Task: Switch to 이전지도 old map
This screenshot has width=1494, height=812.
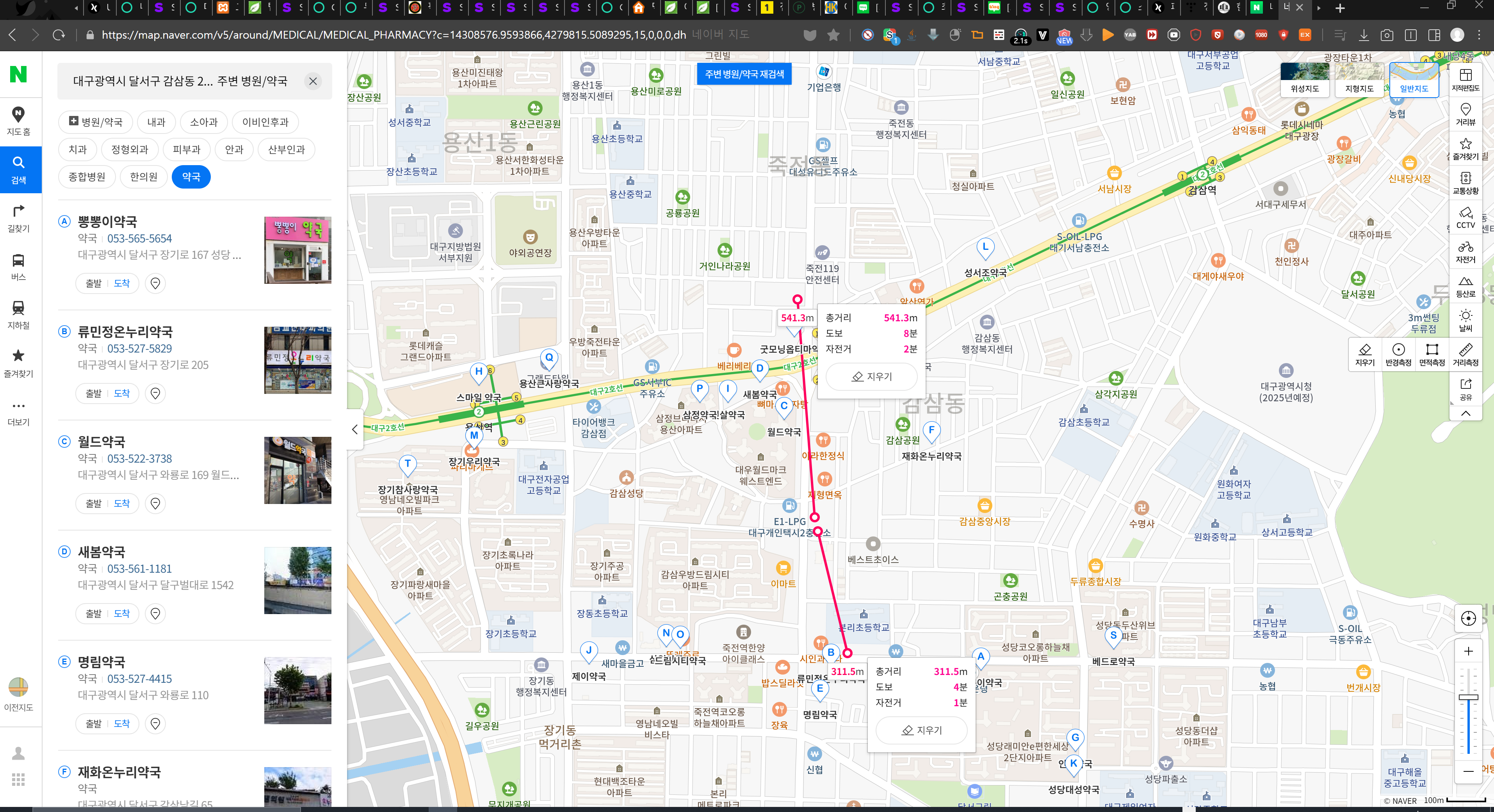Action: coord(19,694)
